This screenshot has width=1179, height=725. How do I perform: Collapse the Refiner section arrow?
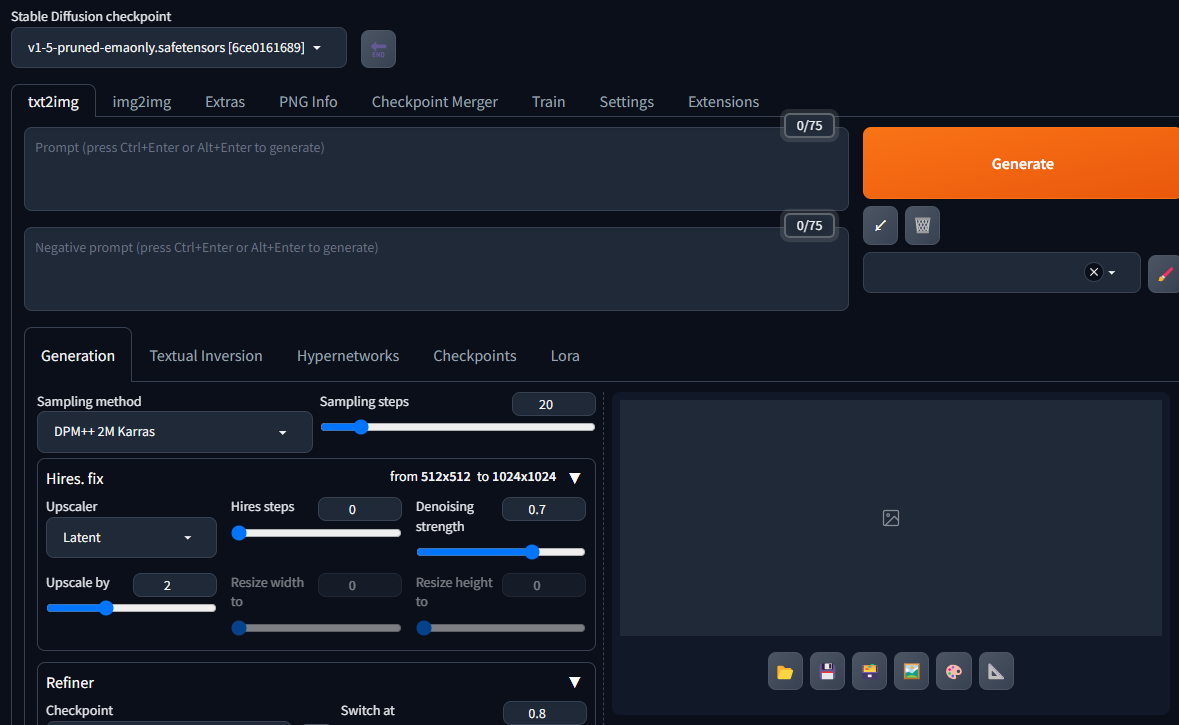coord(574,682)
